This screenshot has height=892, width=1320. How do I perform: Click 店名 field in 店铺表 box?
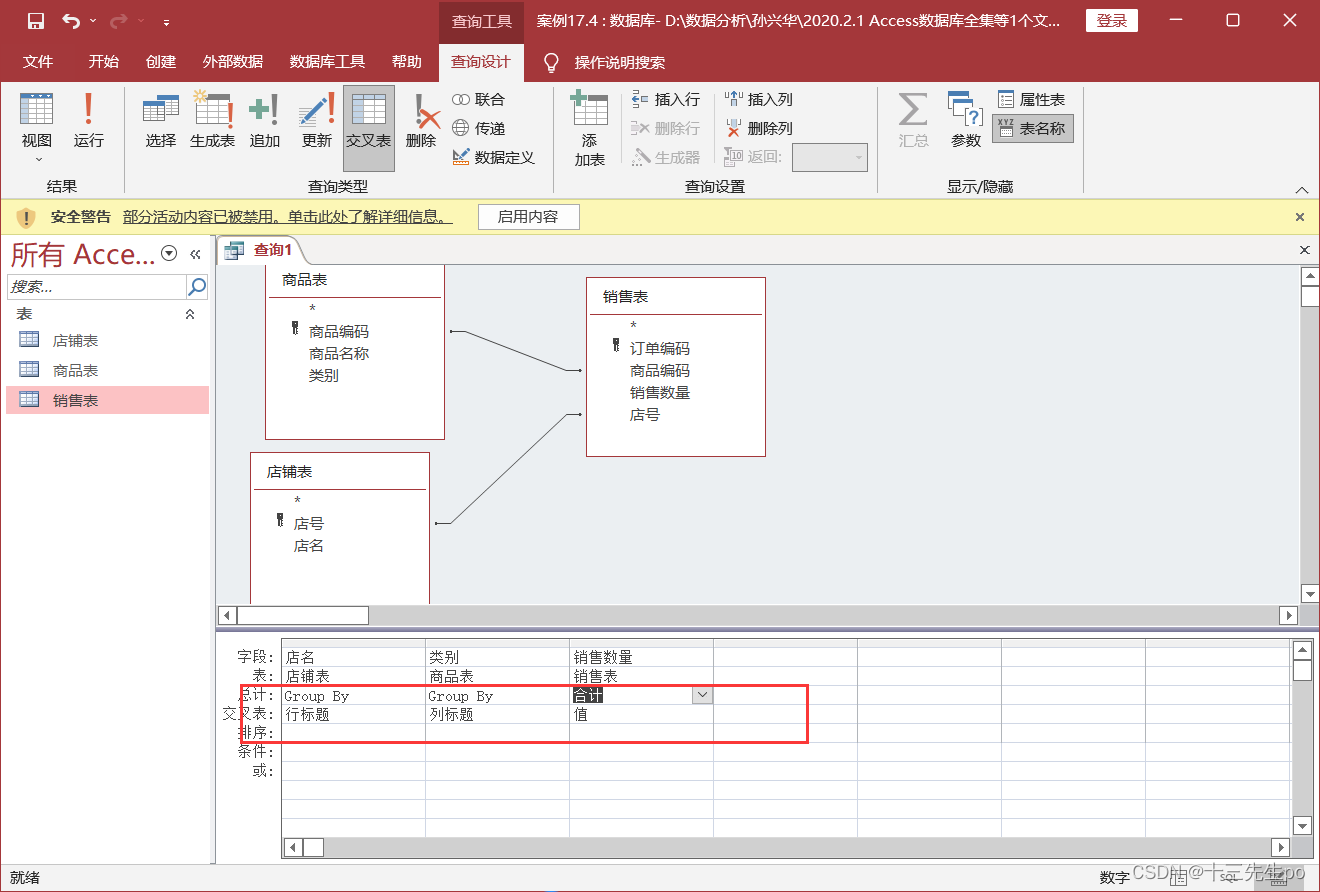pos(308,546)
